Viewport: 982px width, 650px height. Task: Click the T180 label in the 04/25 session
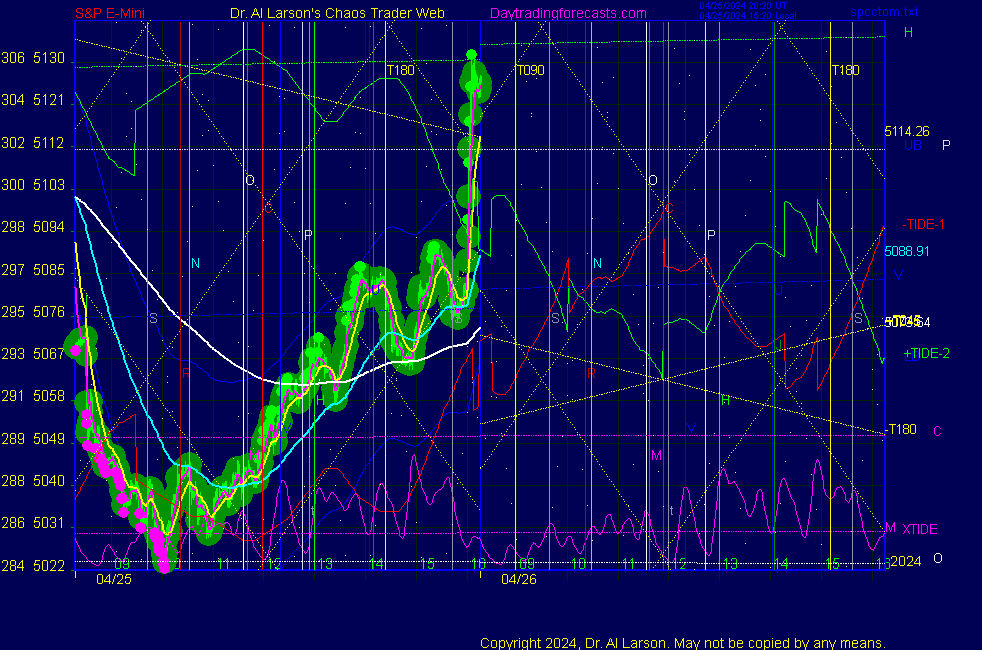click(x=401, y=70)
